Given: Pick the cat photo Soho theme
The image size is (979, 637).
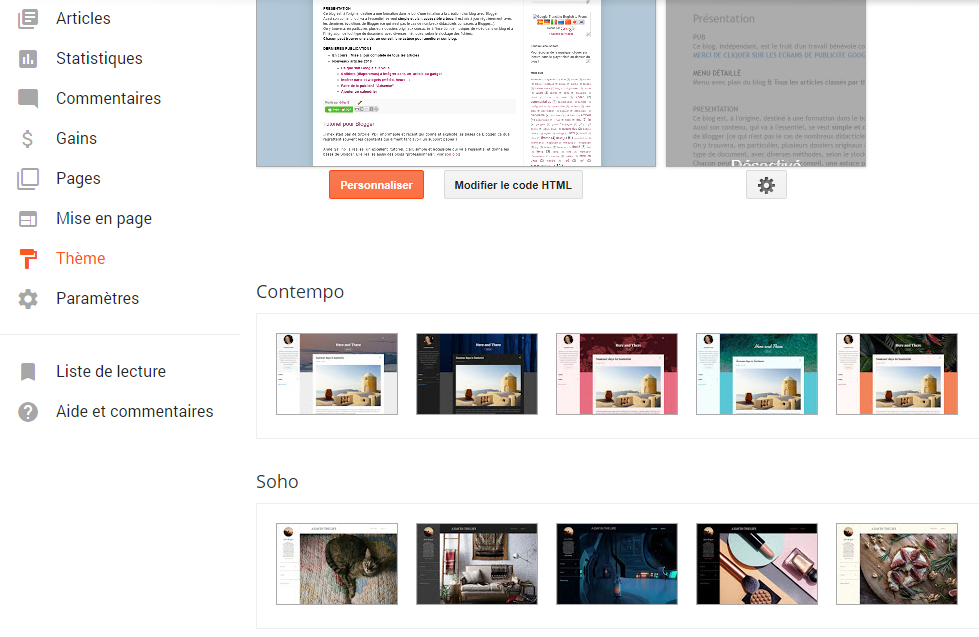Looking at the screenshot, I should point(337,564).
